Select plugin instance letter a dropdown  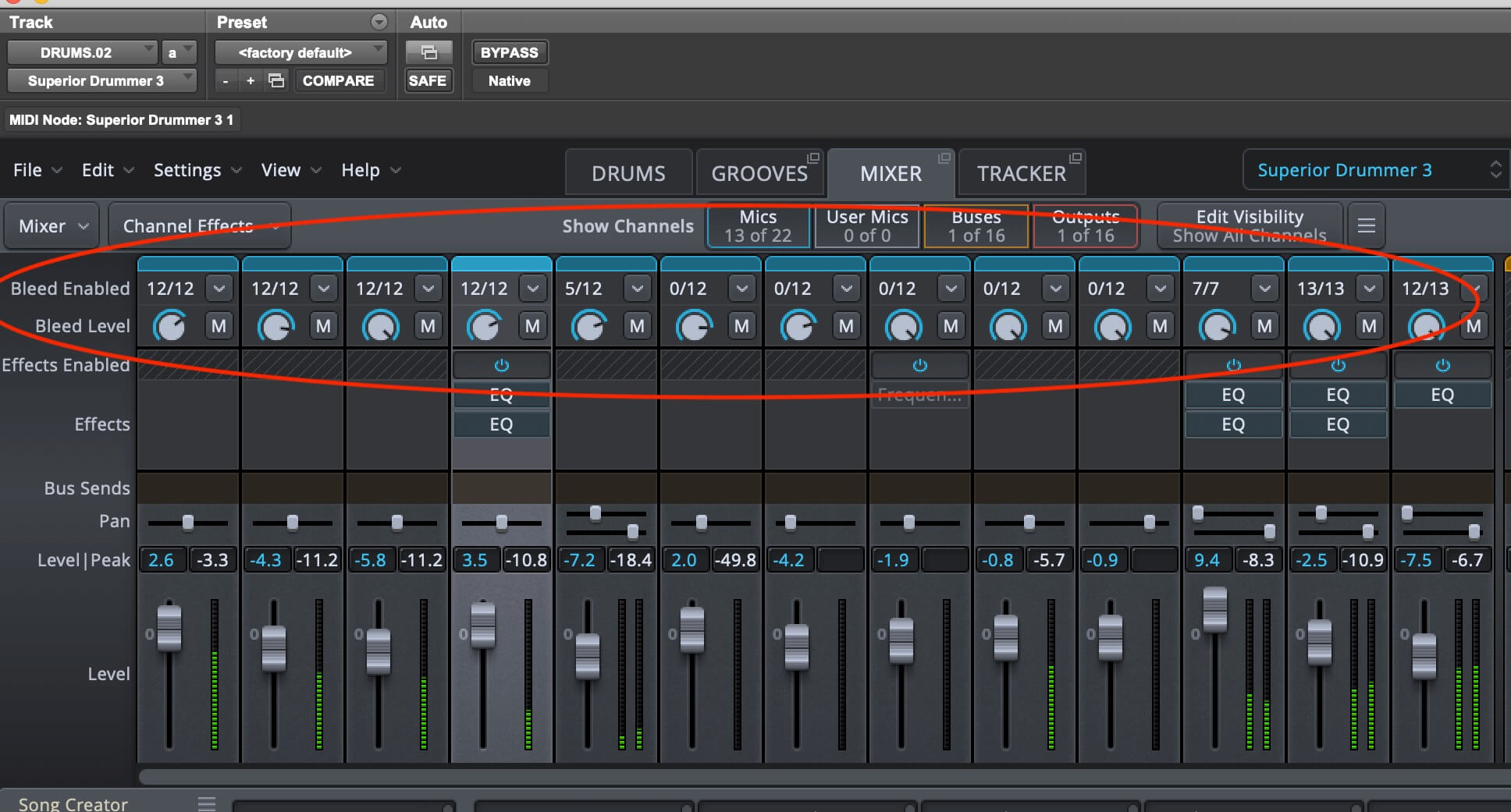[x=179, y=52]
